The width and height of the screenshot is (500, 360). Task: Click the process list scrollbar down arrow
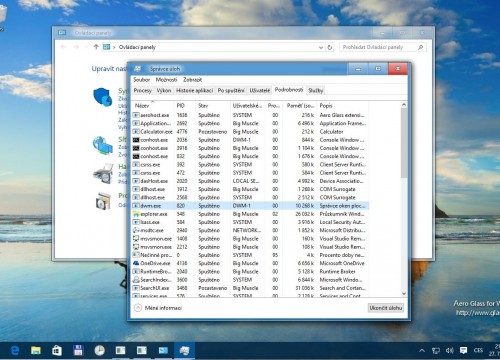(x=404, y=294)
